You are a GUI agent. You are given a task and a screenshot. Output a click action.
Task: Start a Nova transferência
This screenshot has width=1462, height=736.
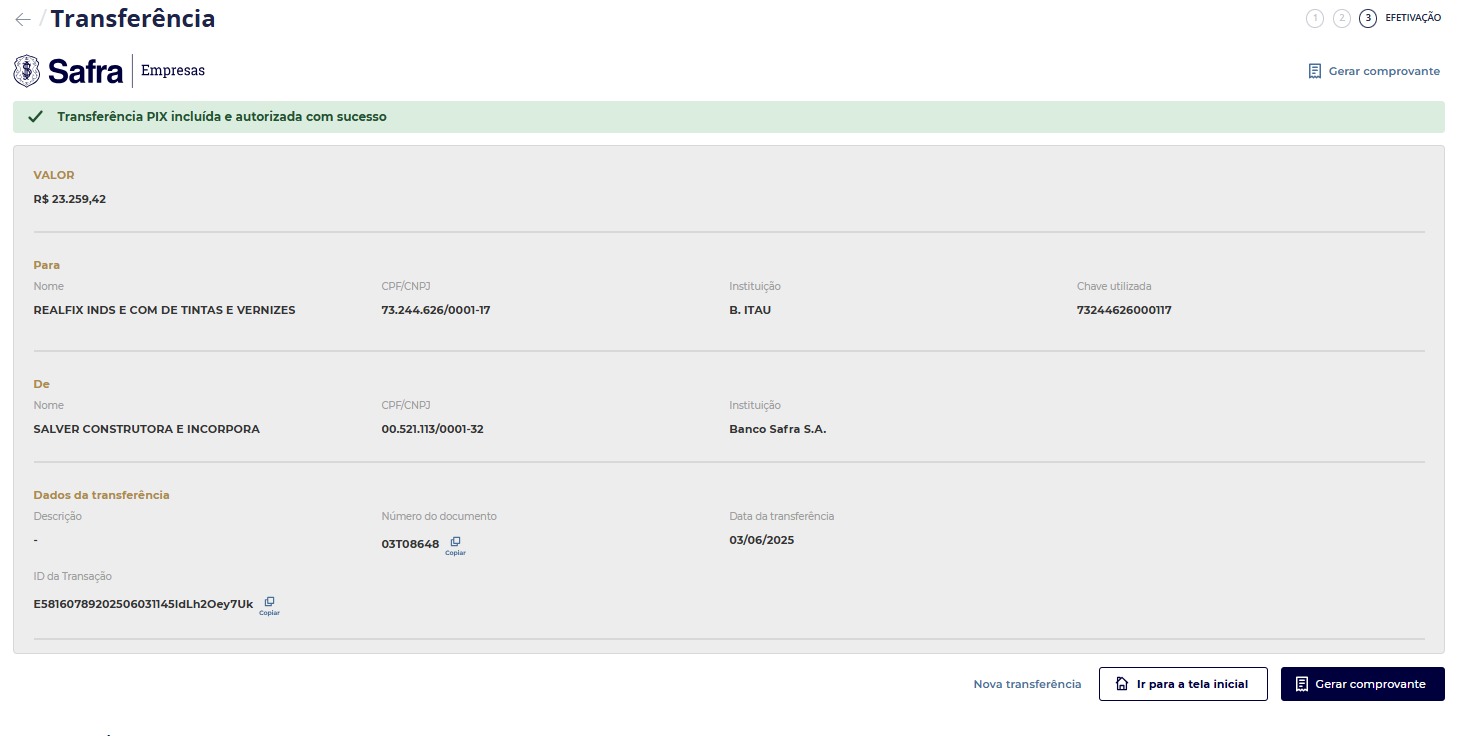(1027, 684)
